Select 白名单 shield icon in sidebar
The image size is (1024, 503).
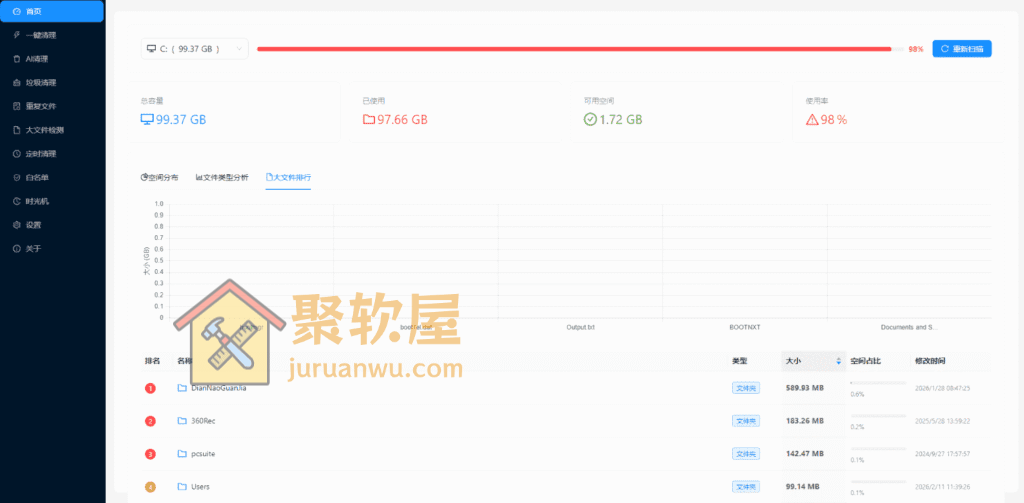17,177
